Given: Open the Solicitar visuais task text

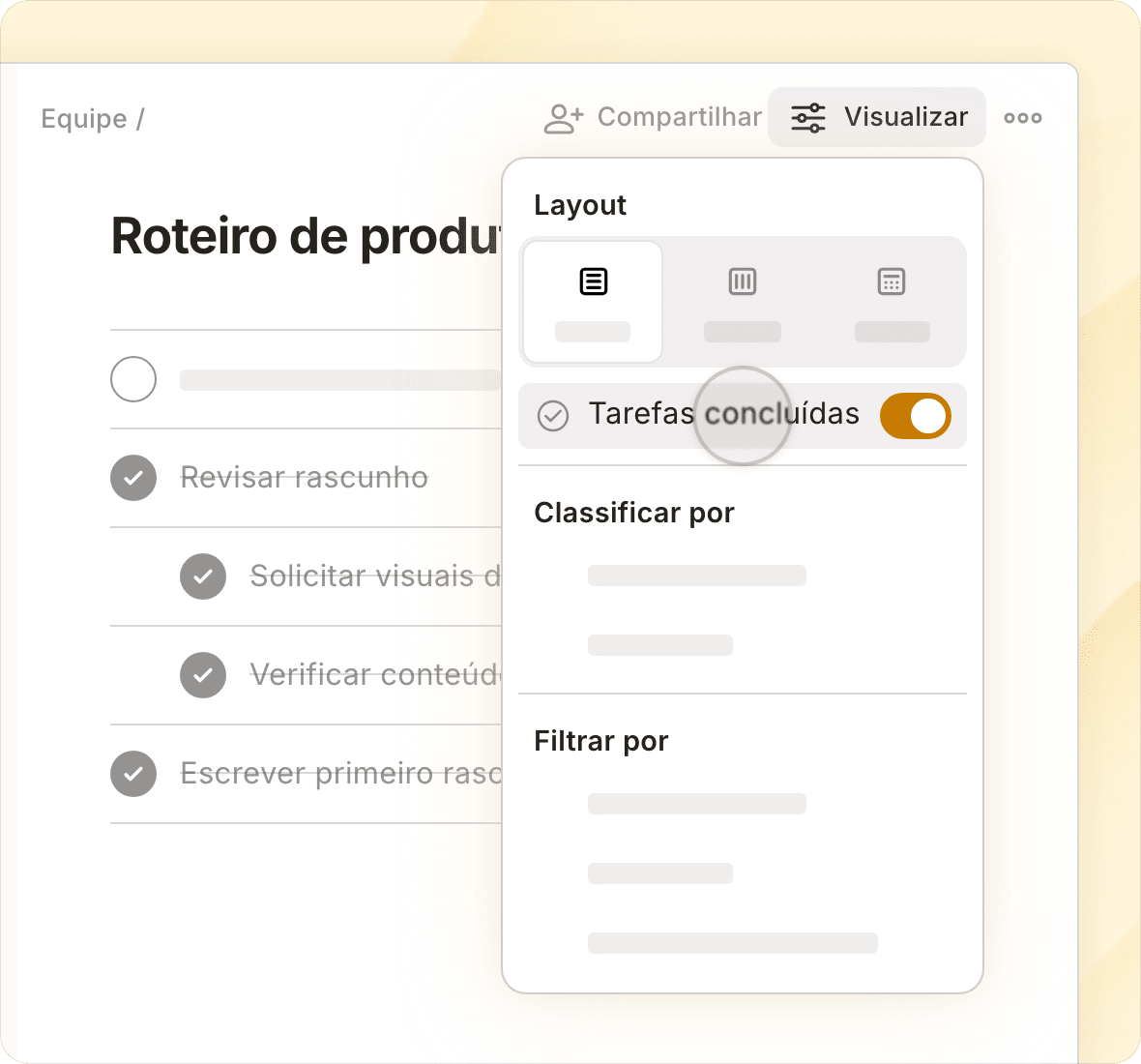Looking at the screenshot, I should 375,576.
